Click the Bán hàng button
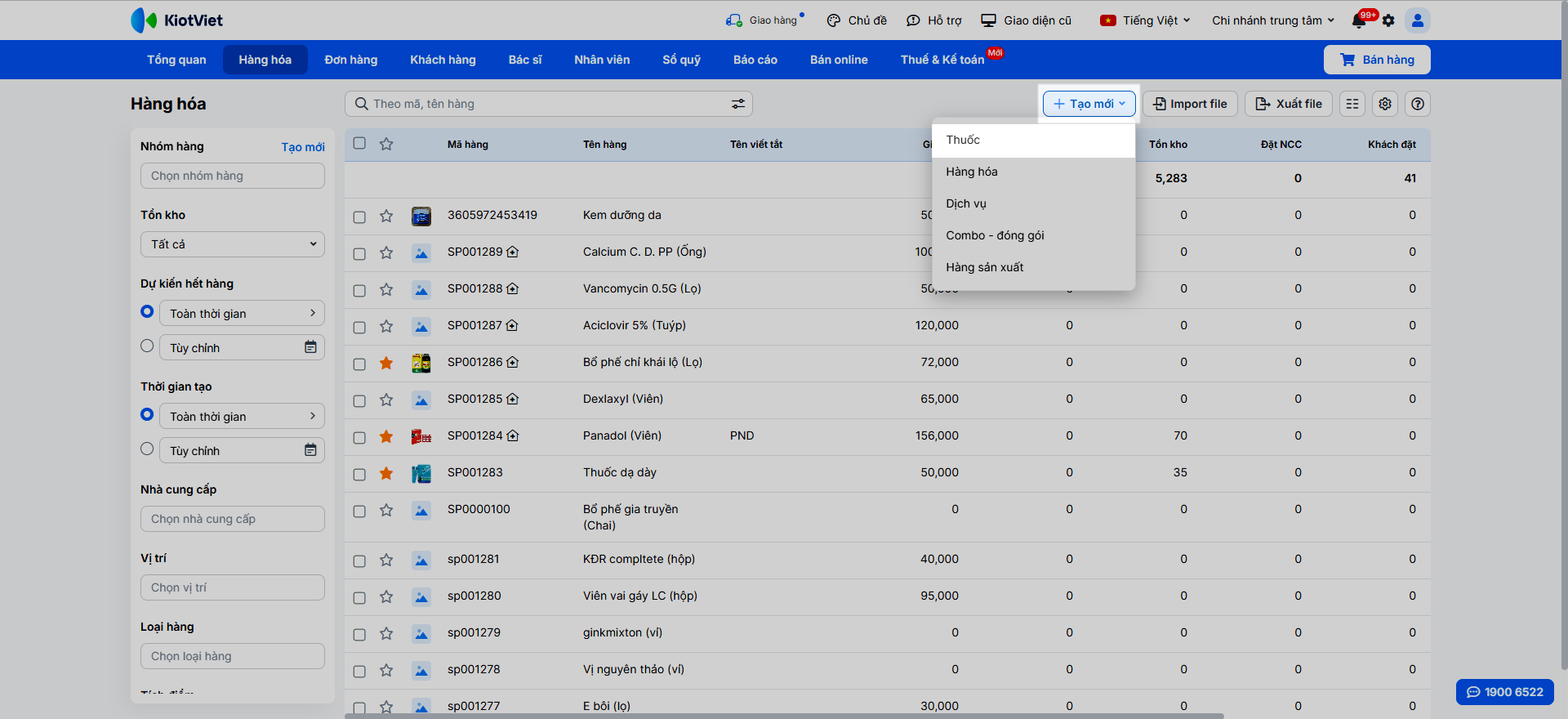The height and width of the screenshot is (719, 1568). pyautogui.click(x=1377, y=60)
